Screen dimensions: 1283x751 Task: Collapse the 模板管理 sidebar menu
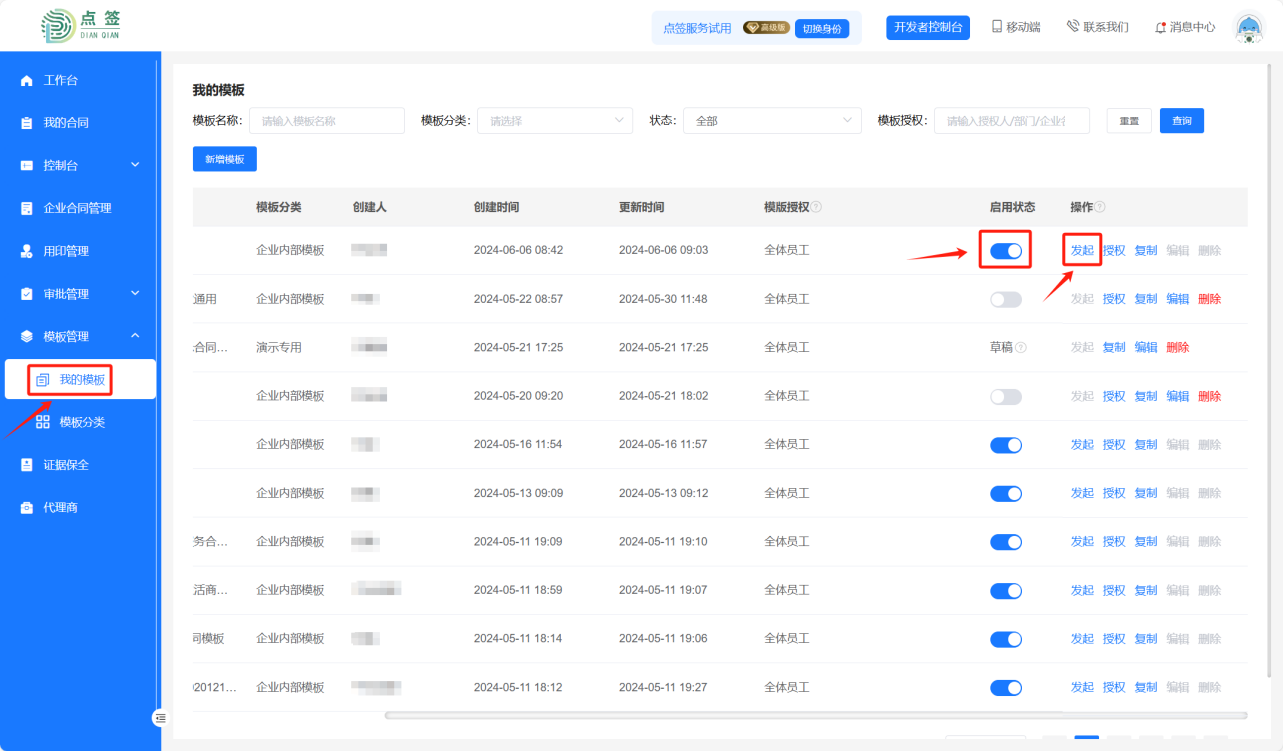coord(80,337)
